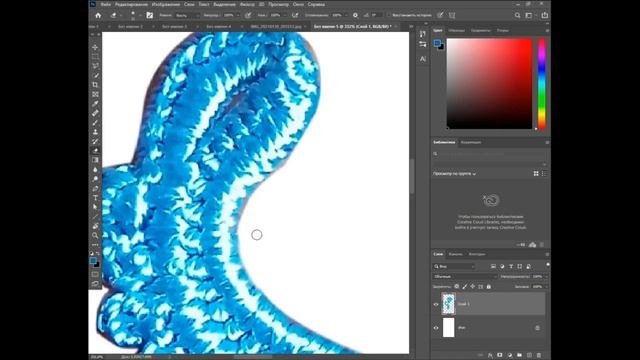Open the Файл menu

[x=105, y=4]
